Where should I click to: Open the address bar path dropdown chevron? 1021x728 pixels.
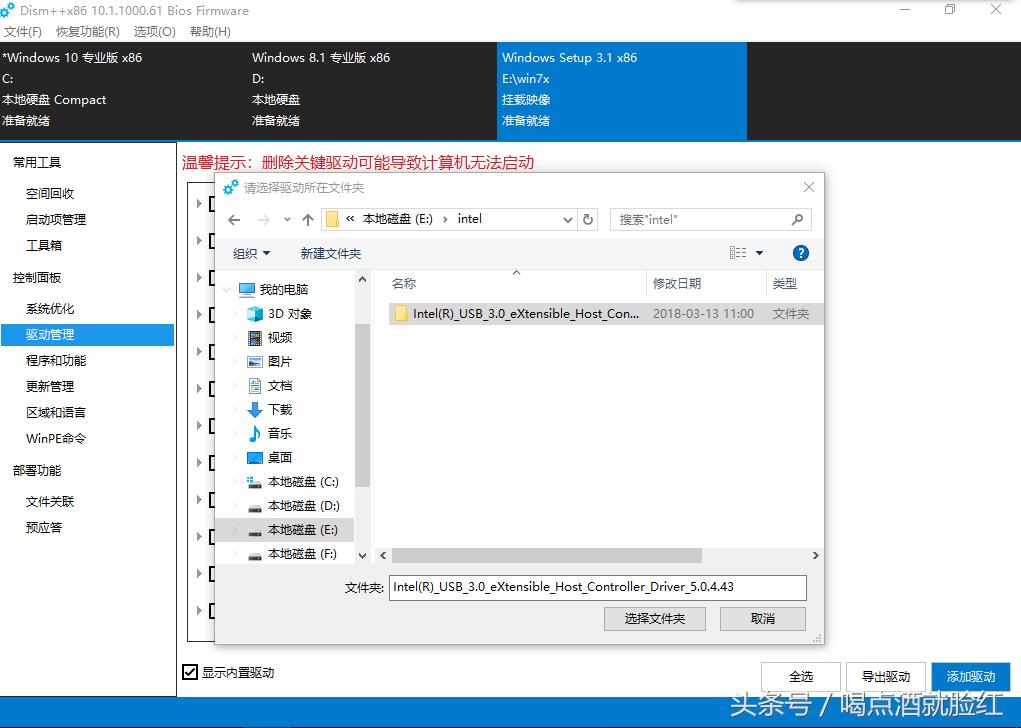(568, 219)
